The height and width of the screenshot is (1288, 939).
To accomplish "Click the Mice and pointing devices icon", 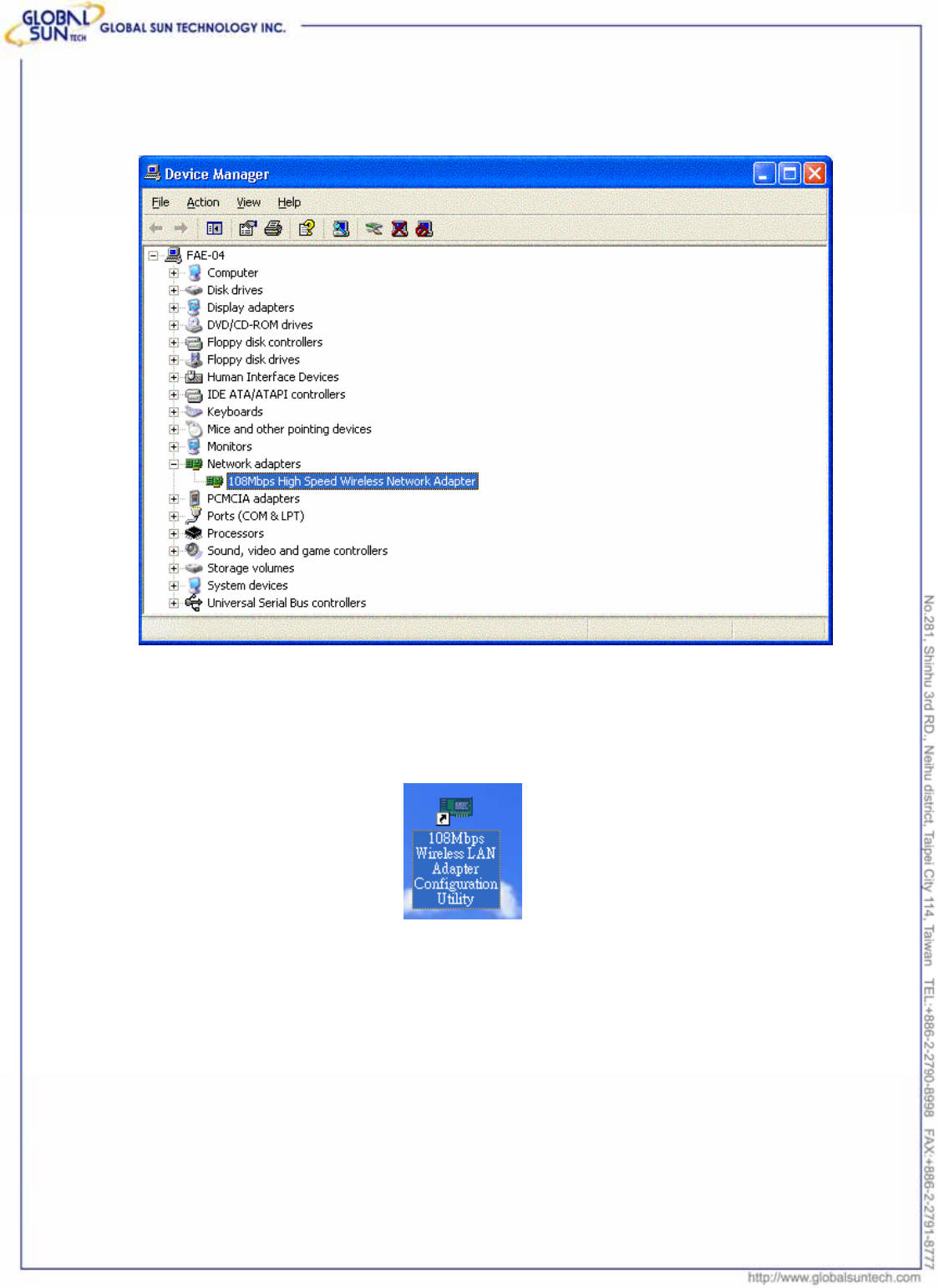I will tap(194, 429).
